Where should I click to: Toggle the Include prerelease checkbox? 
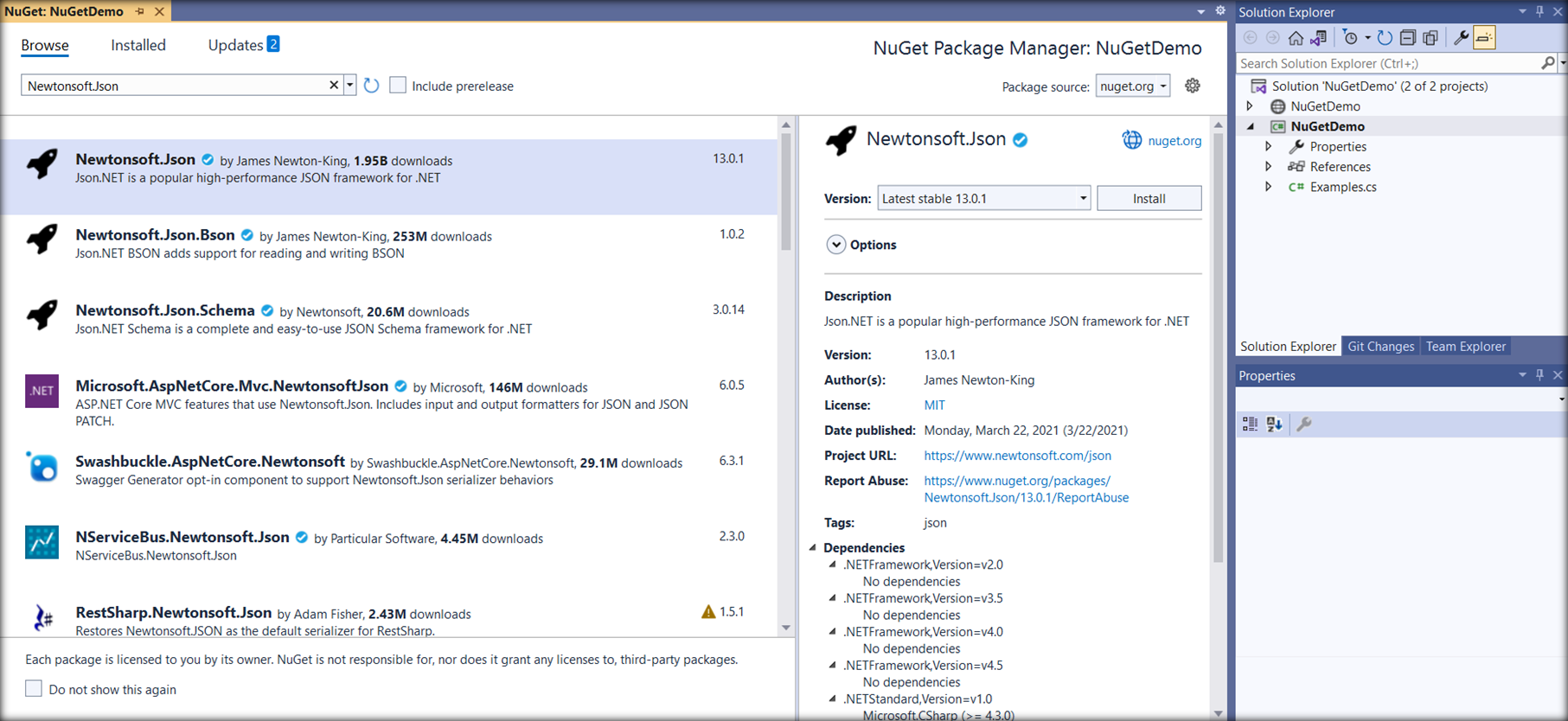point(398,85)
